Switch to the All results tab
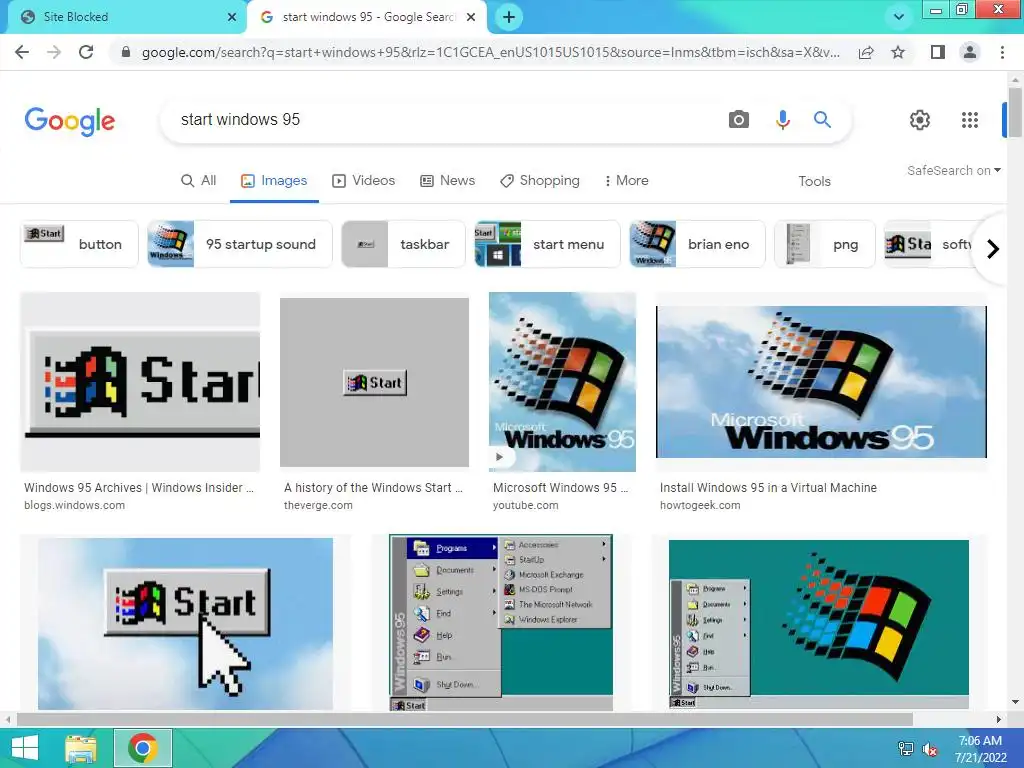This screenshot has height=768, width=1024. (199, 181)
